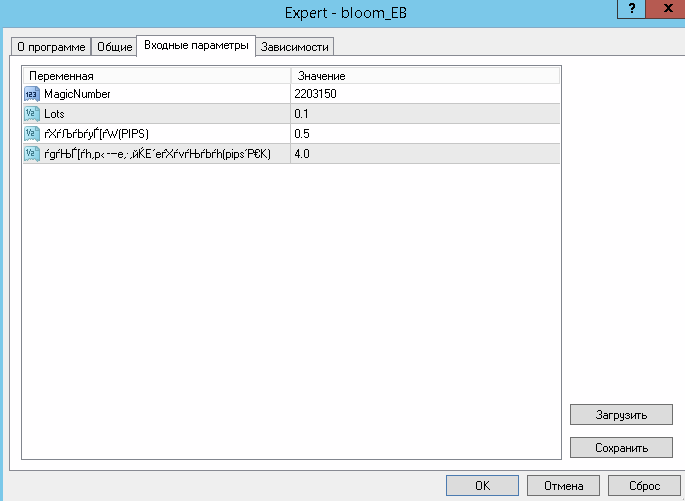This screenshot has height=501, width=685.
Task: Click the icon beside the (PIPS) parameter row
Action: (32, 134)
